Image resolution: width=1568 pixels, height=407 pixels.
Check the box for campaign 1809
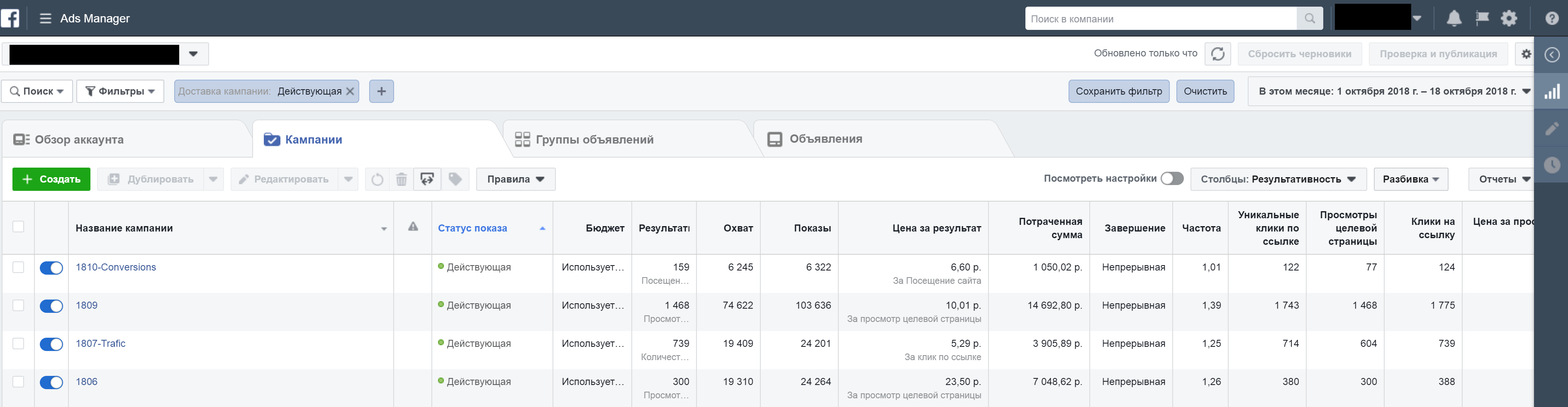click(18, 305)
